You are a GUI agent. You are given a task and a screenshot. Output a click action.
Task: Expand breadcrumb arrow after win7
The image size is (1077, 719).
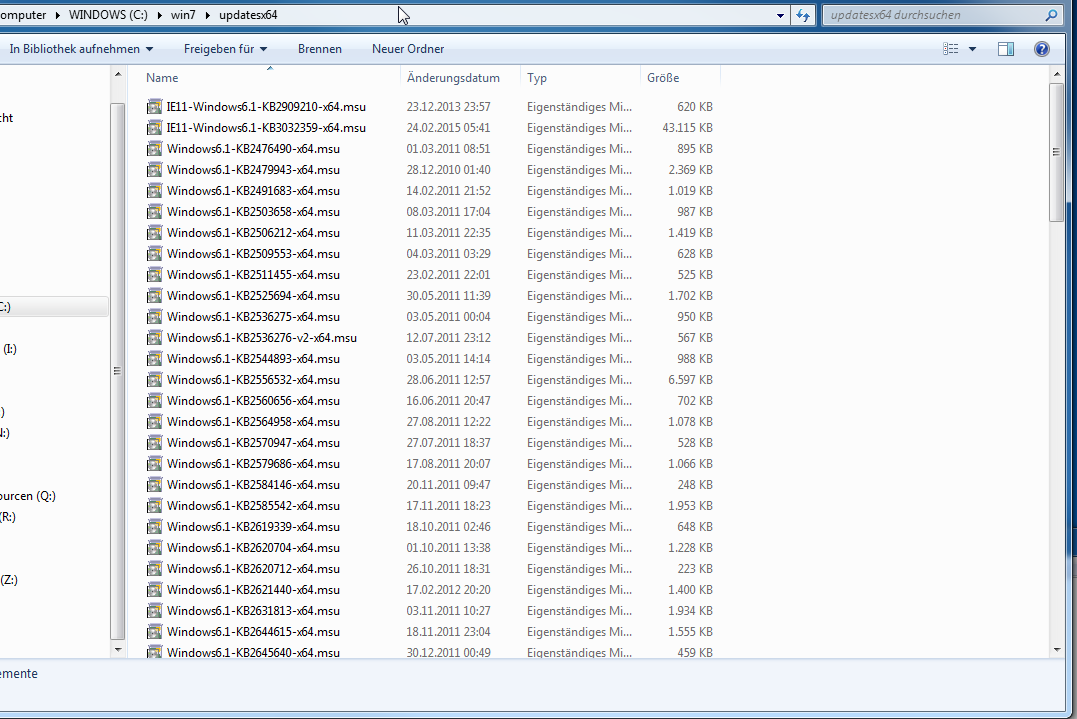[207, 15]
